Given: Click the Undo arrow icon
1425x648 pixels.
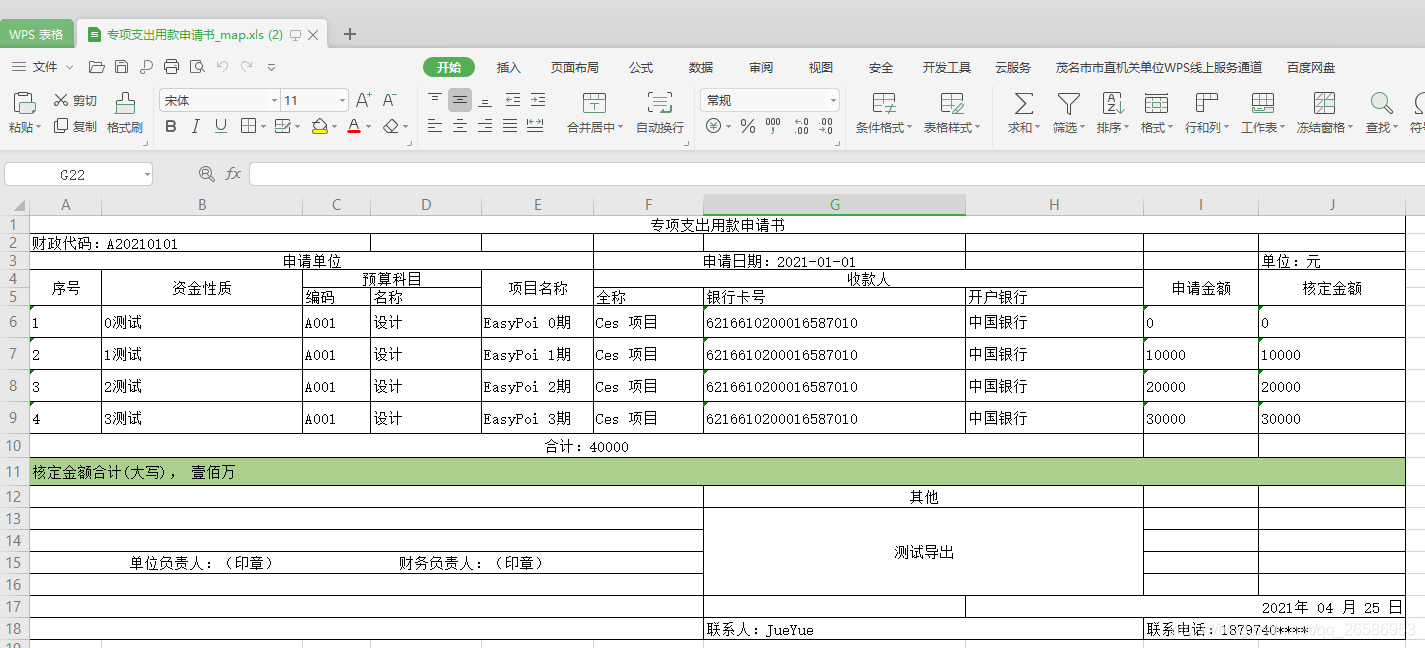Looking at the screenshot, I should (x=222, y=67).
